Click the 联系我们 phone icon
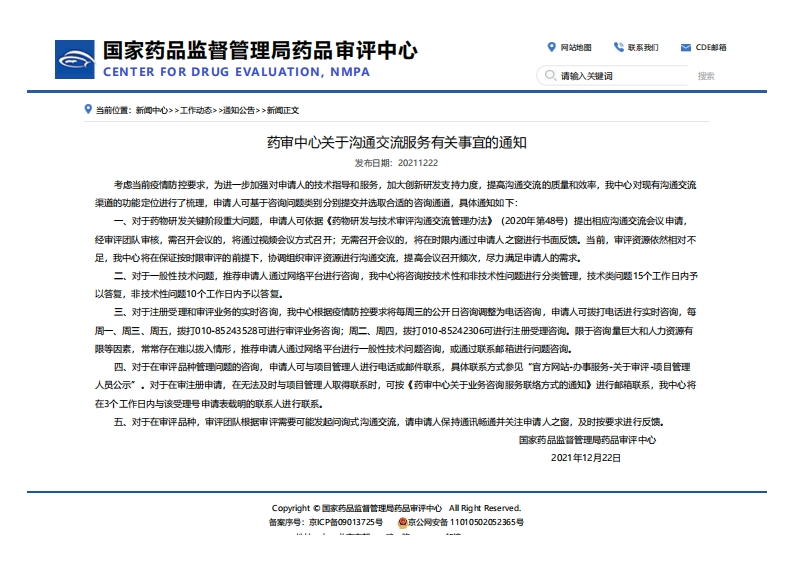The width and height of the screenshot is (793, 561). [618, 47]
